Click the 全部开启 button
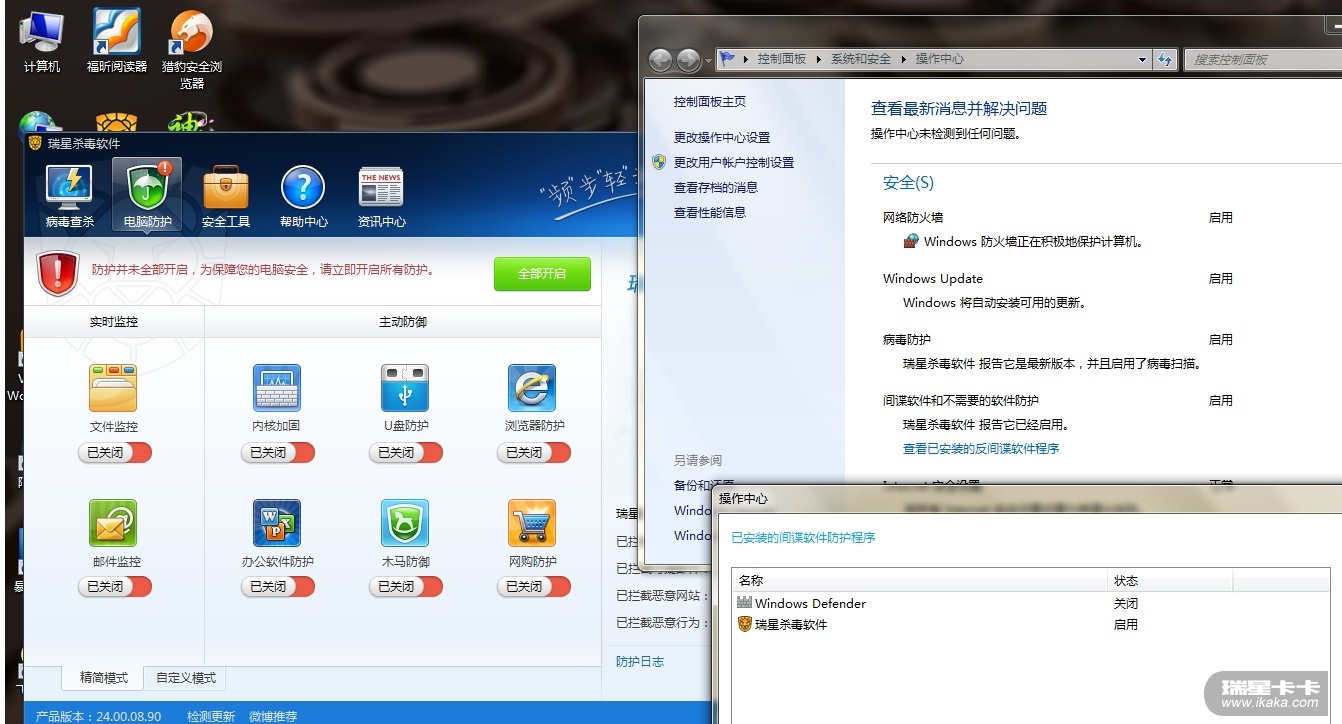The width and height of the screenshot is (1342, 724). click(542, 274)
